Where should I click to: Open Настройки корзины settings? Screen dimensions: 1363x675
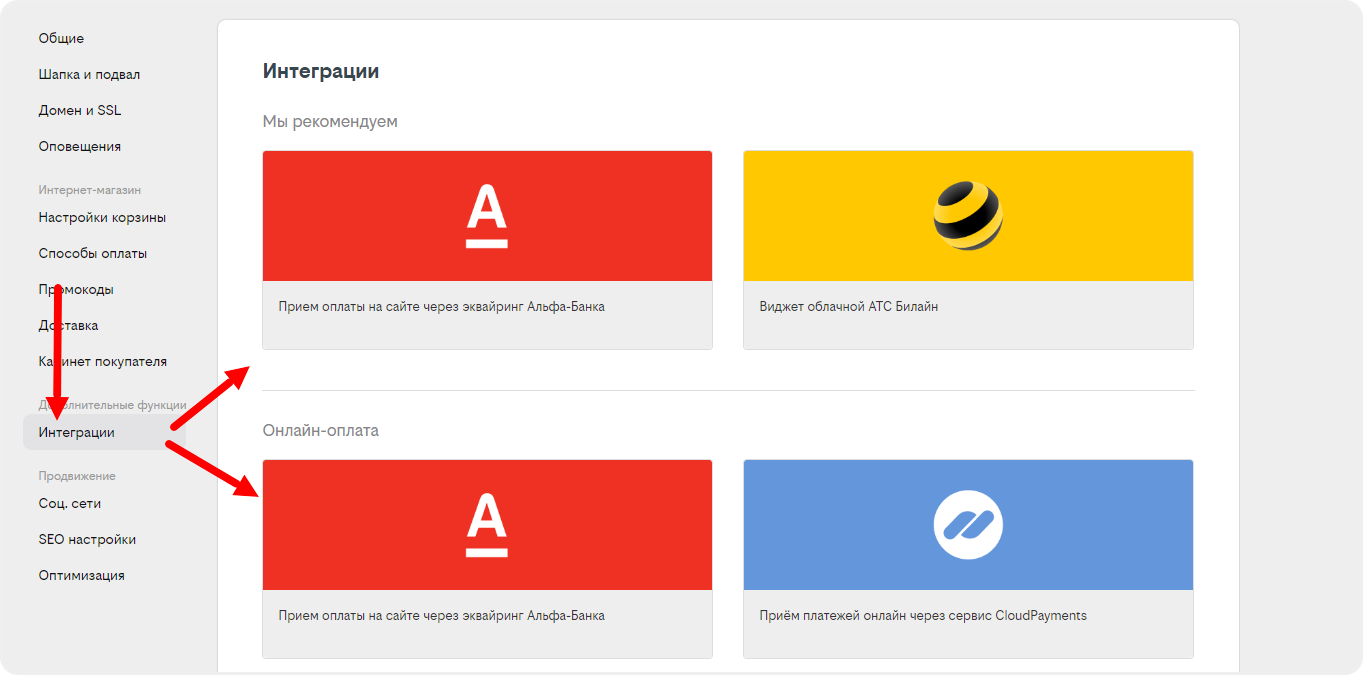pyautogui.click(x=102, y=217)
